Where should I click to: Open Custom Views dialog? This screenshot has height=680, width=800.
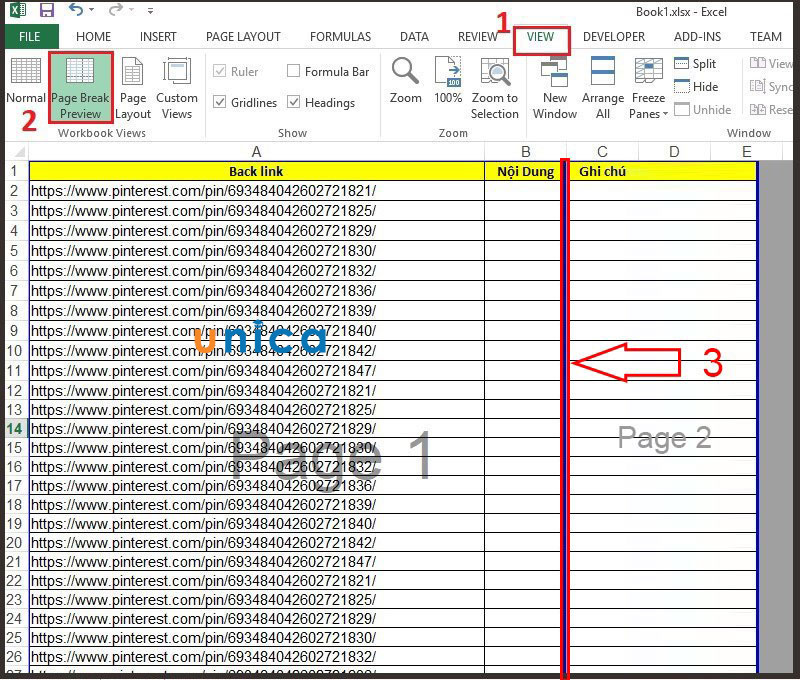click(177, 88)
